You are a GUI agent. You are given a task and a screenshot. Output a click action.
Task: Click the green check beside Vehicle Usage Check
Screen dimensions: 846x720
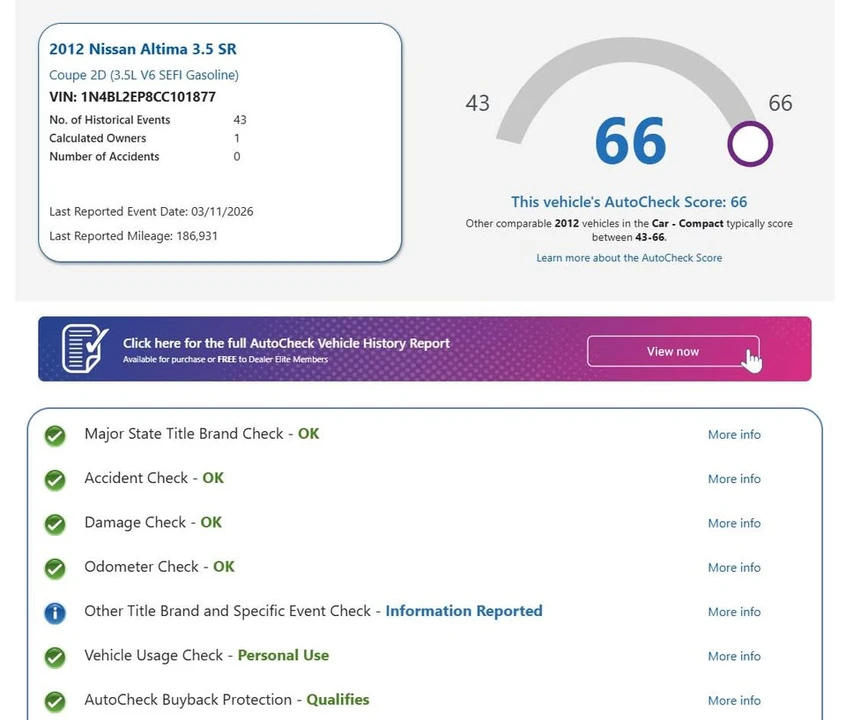coord(55,657)
